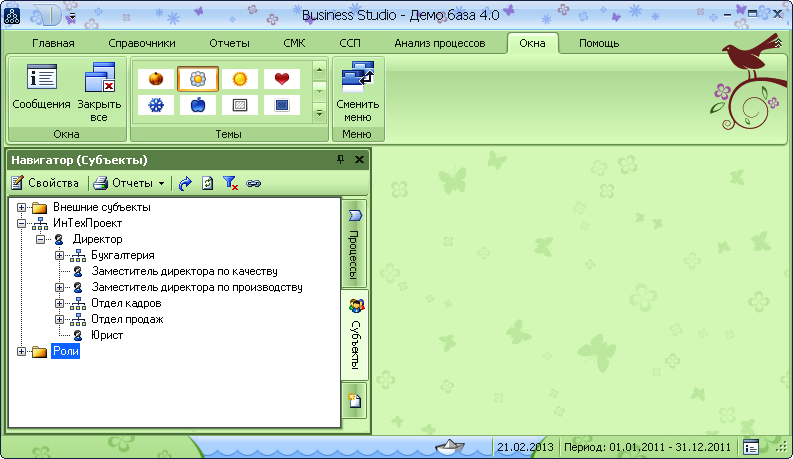Collapse the ИнТехПроект tree node
Viewport: 793px width, 459px height.
[21, 224]
